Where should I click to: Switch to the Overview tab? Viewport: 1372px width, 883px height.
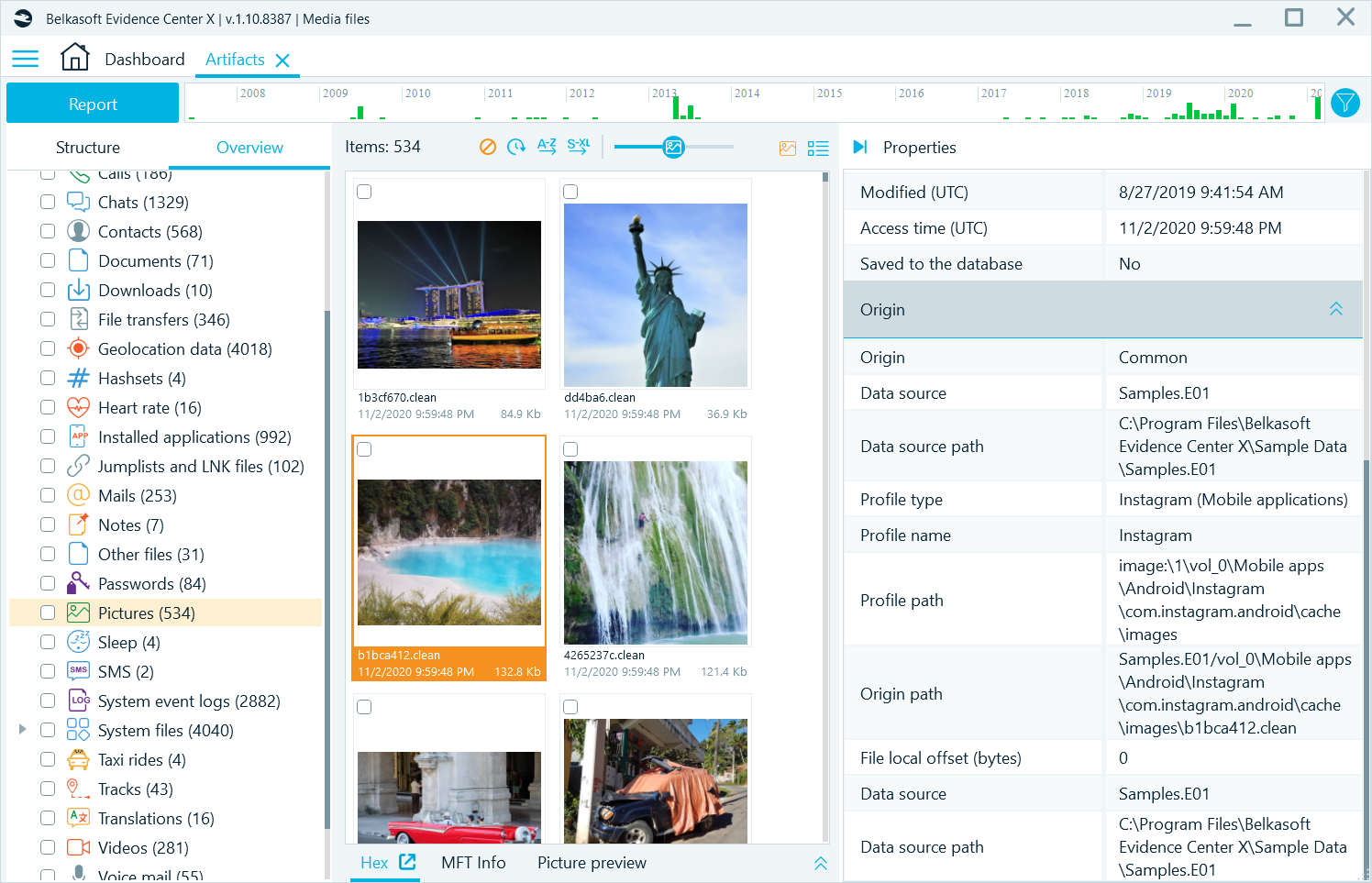[x=249, y=148]
